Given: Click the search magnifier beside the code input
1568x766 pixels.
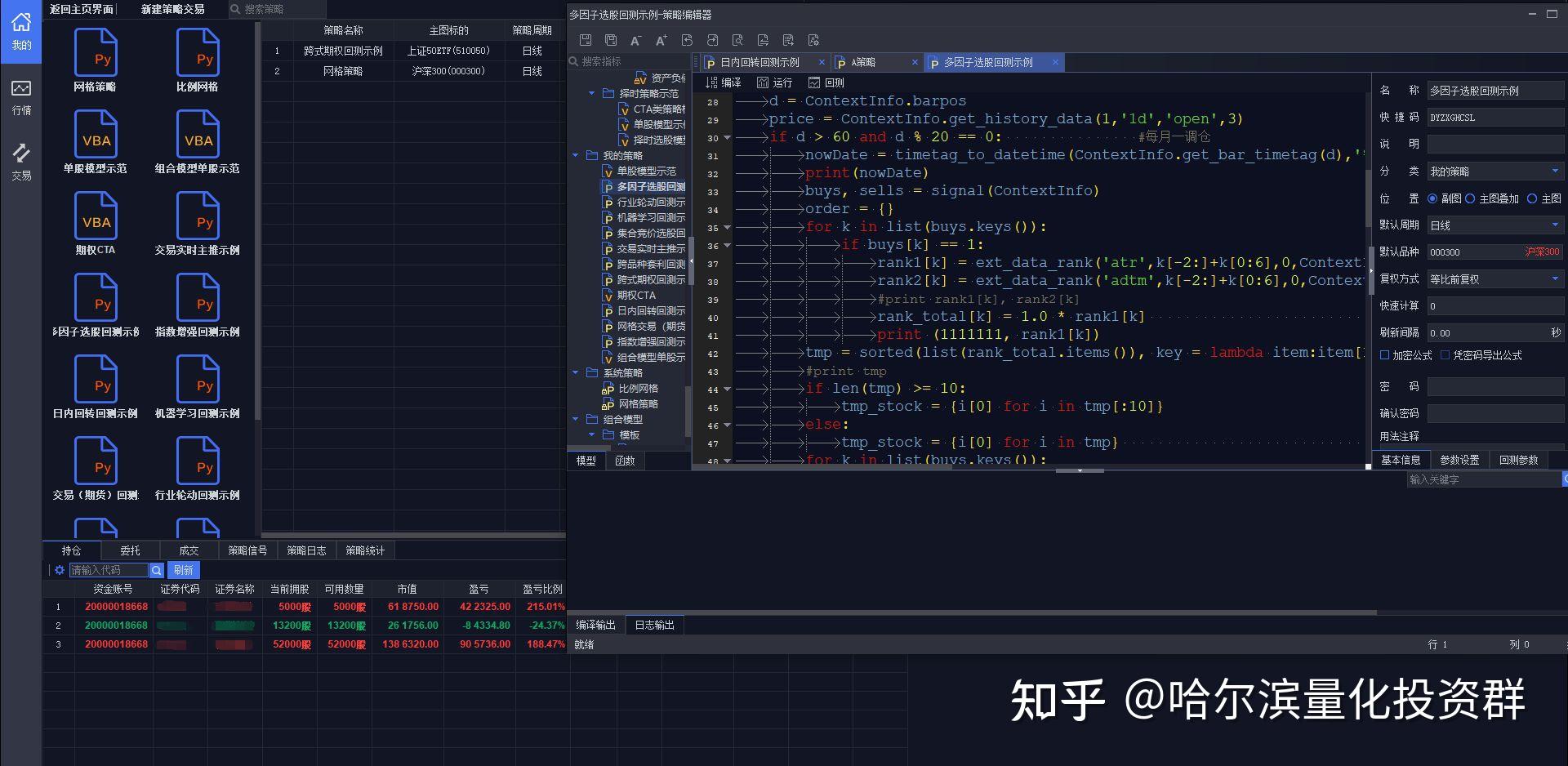Looking at the screenshot, I should [x=157, y=570].
